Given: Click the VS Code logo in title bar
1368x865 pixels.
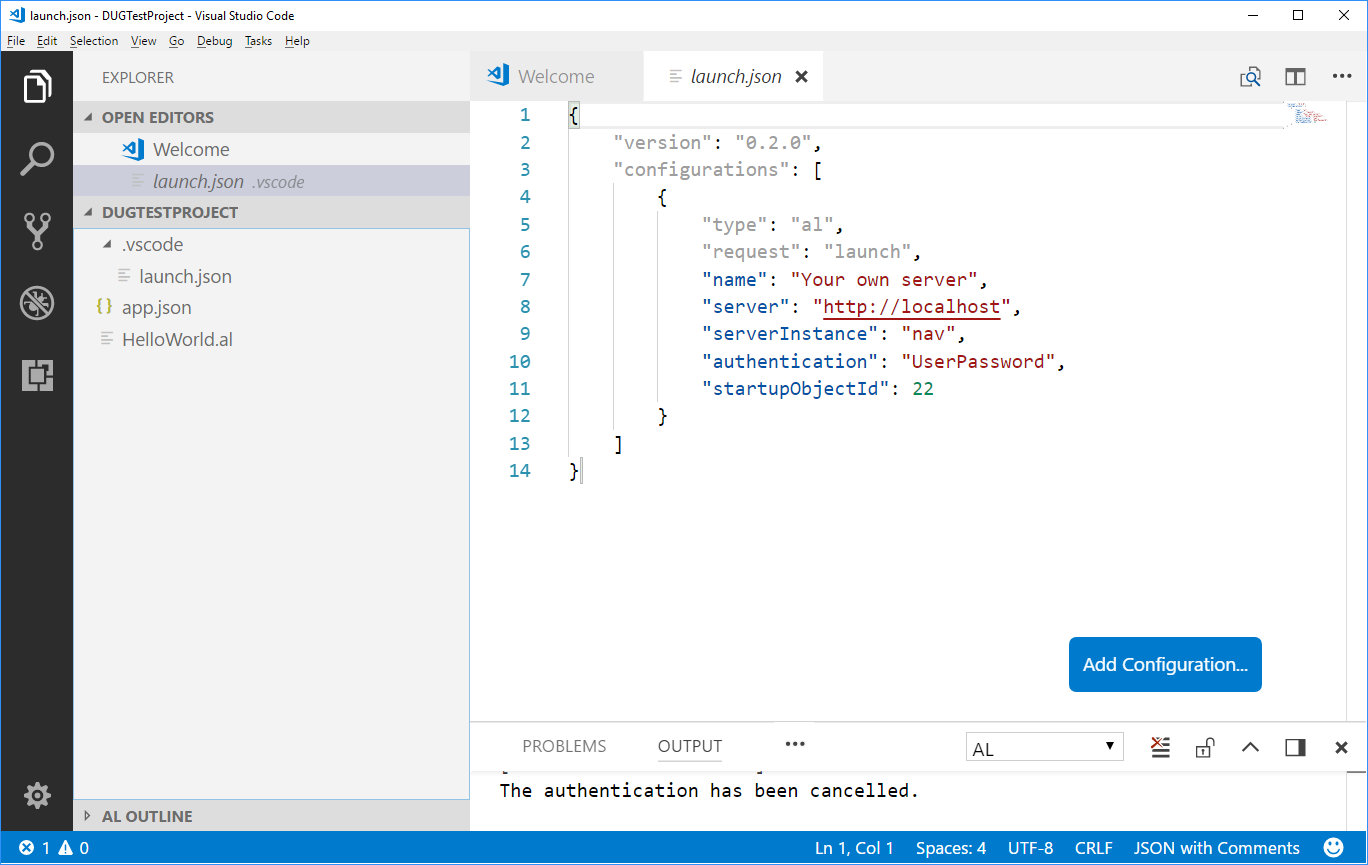Looking at the screenshot, I should [15, 15].
